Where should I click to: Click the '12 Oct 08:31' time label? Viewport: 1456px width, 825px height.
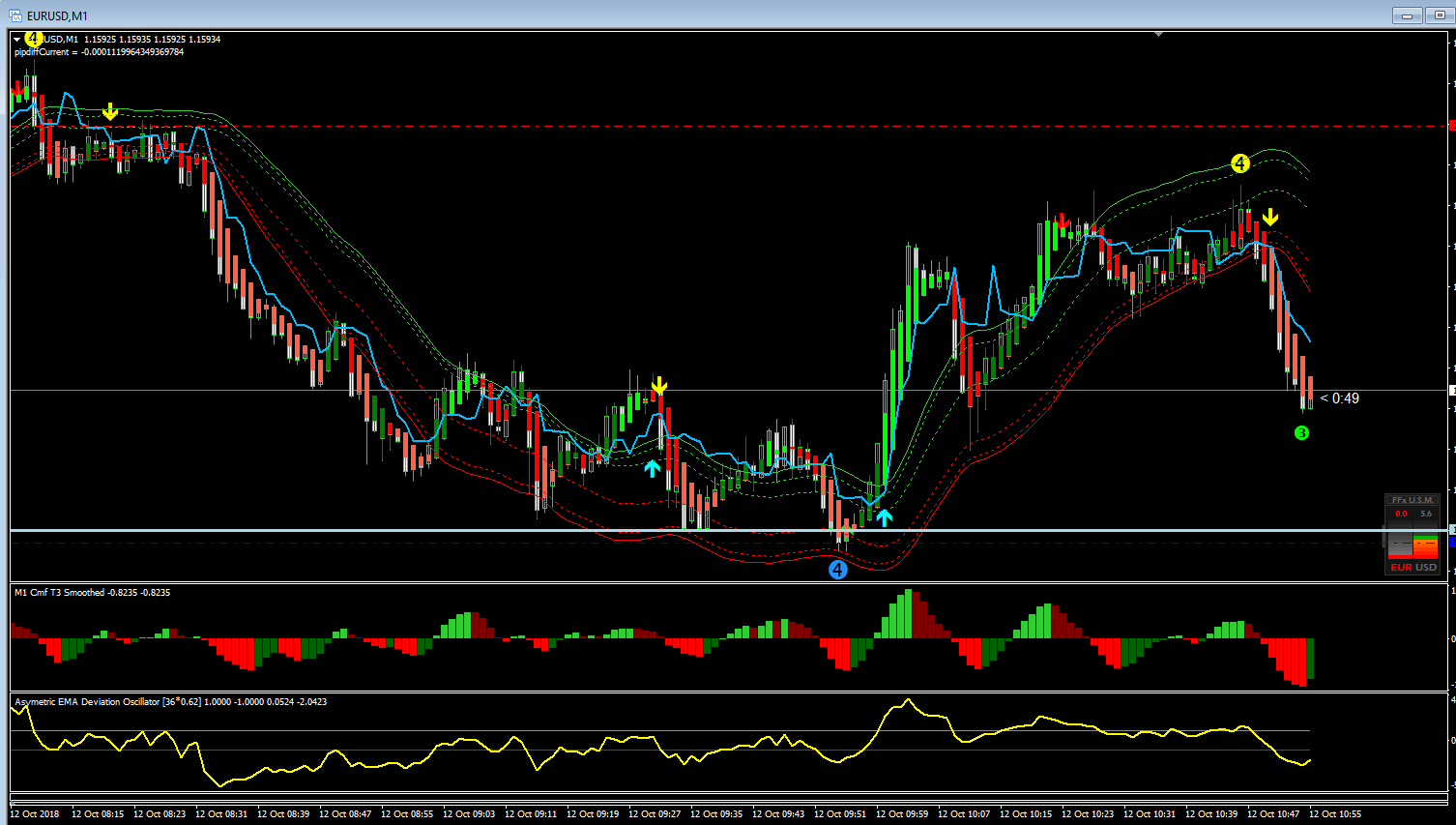221,814
